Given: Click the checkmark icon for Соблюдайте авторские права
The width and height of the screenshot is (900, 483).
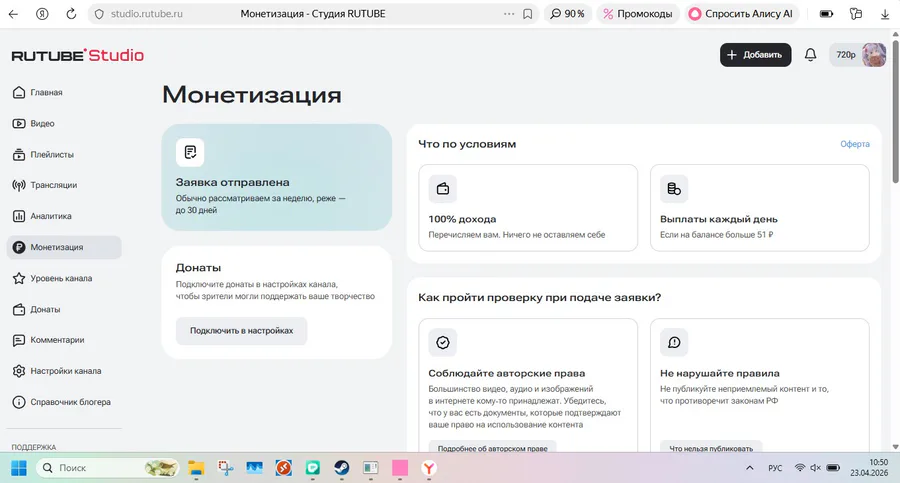Looking at the screenshot, I should [443, 343].
